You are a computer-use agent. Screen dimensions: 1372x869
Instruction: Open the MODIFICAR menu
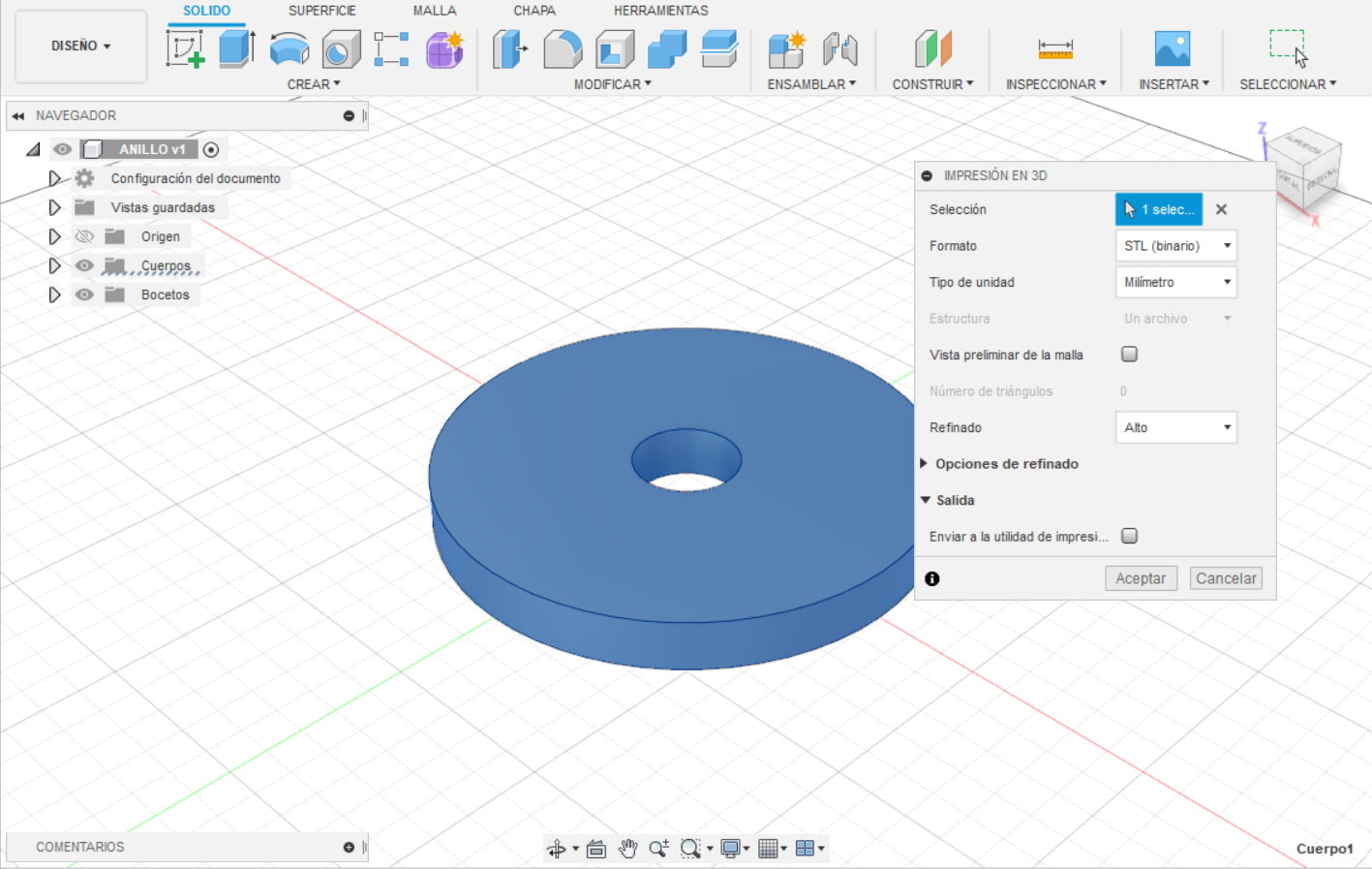tap(613, 84)
